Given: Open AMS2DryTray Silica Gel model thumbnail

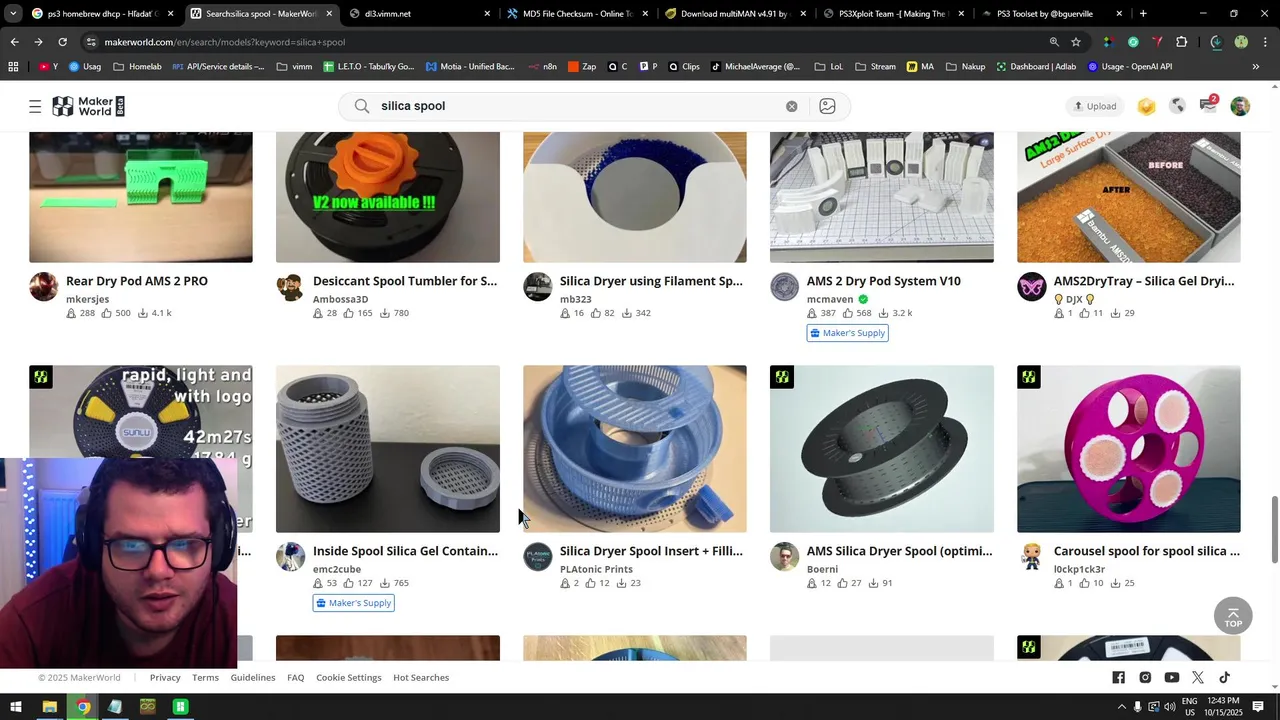Looking at the screenshot, I should (1129, 197).
